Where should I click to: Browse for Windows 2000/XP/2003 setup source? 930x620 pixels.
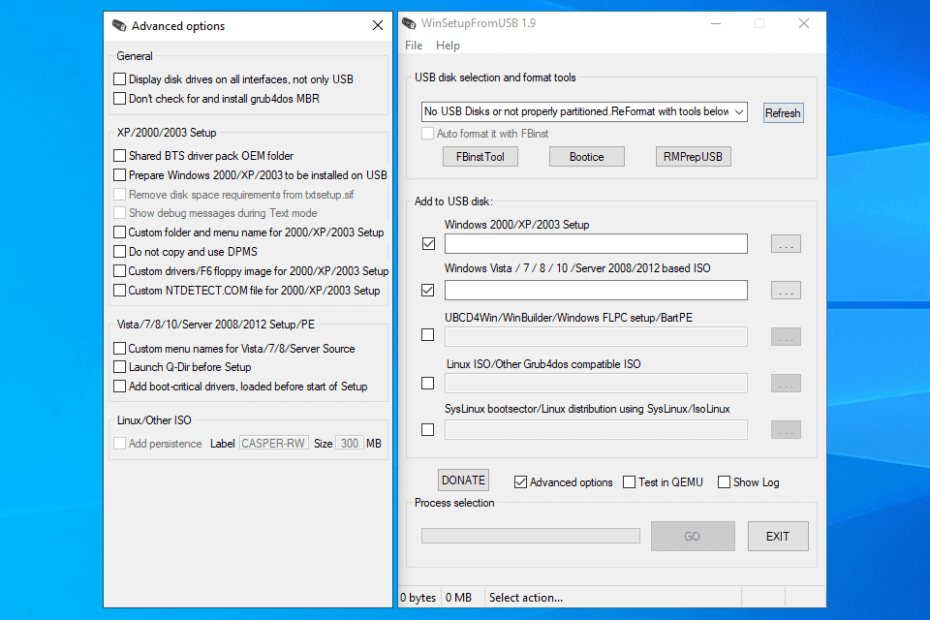coord(786,243)
